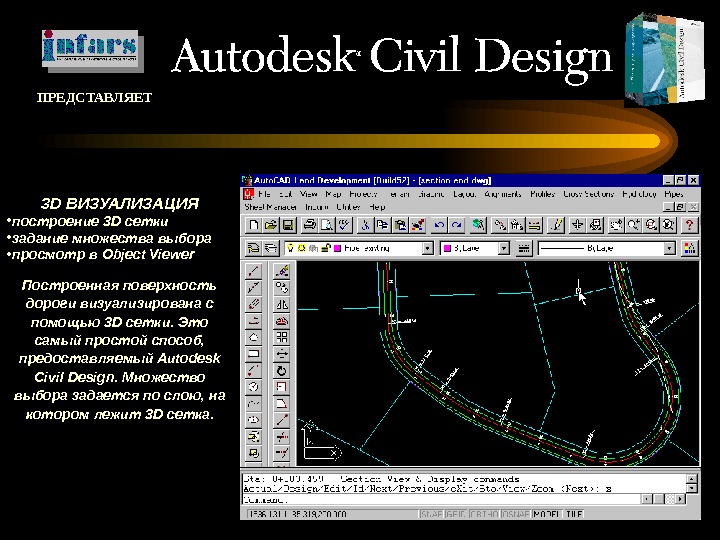The image size is (720, 540).
Task: Open the Sheet Manager menu
Action: pos(270,207)
